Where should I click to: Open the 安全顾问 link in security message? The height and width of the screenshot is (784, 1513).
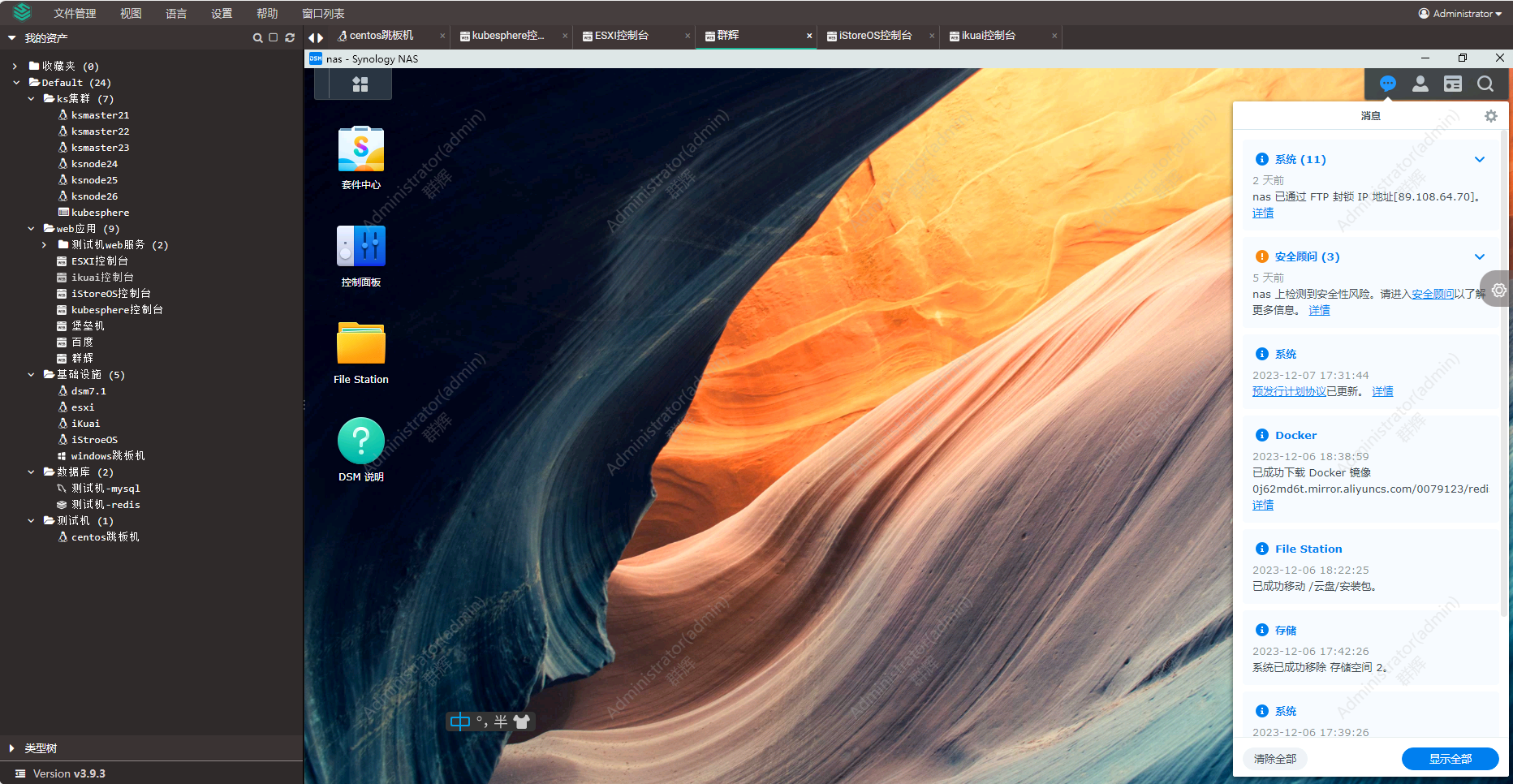[1433, 294]
